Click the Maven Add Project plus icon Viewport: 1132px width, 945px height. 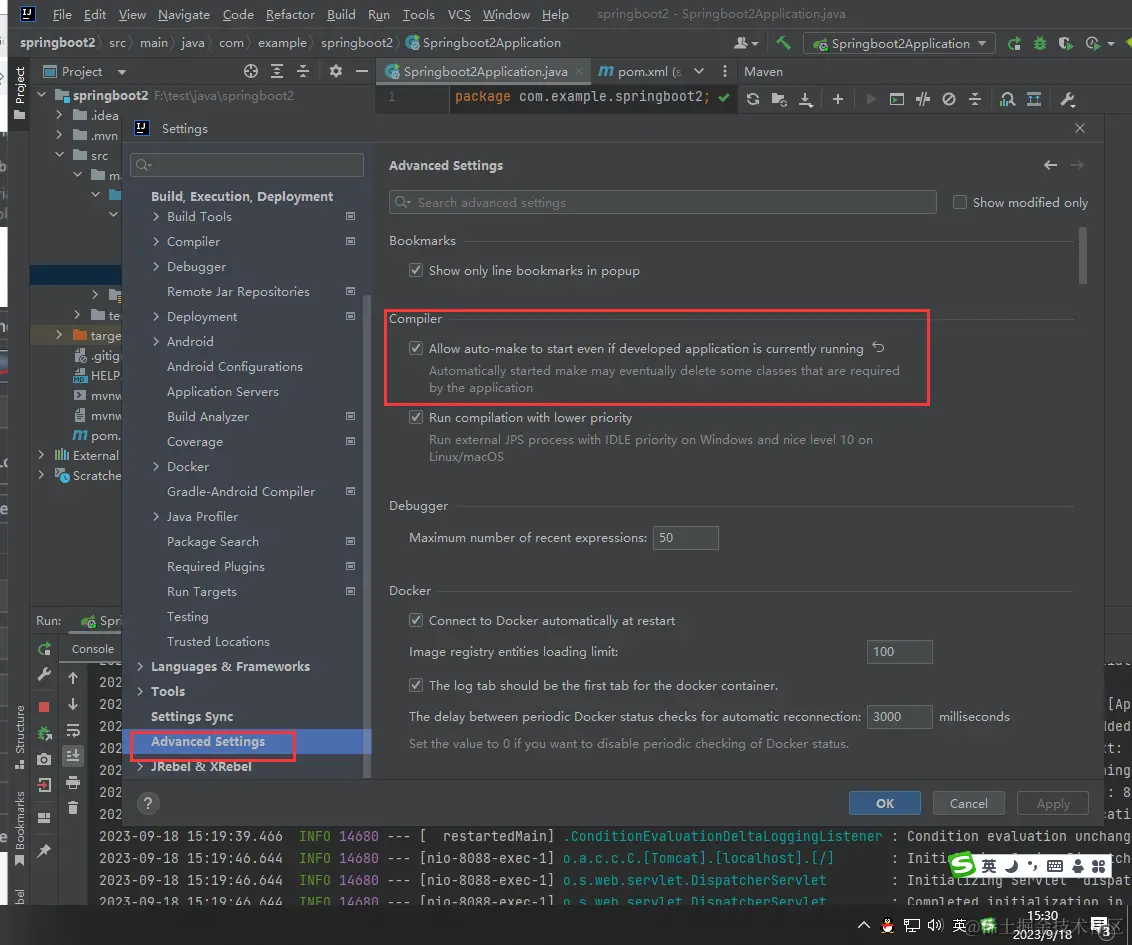837,99
